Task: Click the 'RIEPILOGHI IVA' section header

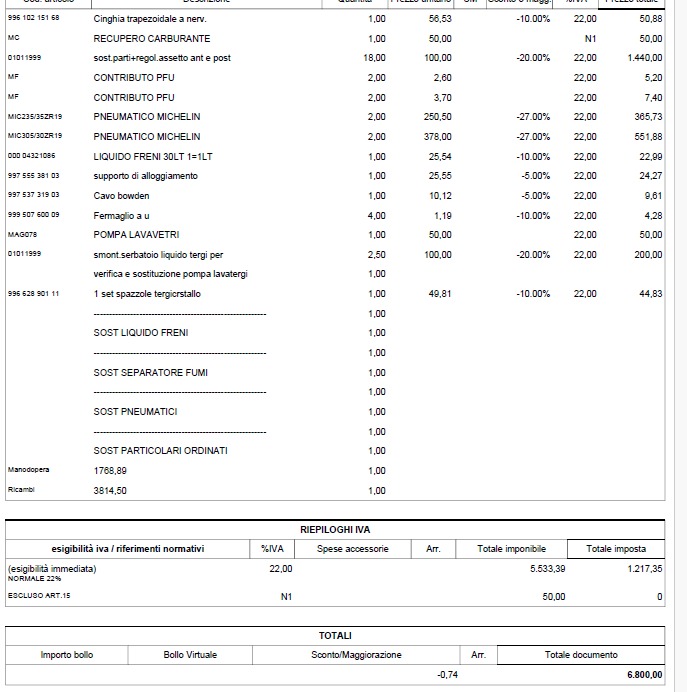Action: tap(335, 528)
